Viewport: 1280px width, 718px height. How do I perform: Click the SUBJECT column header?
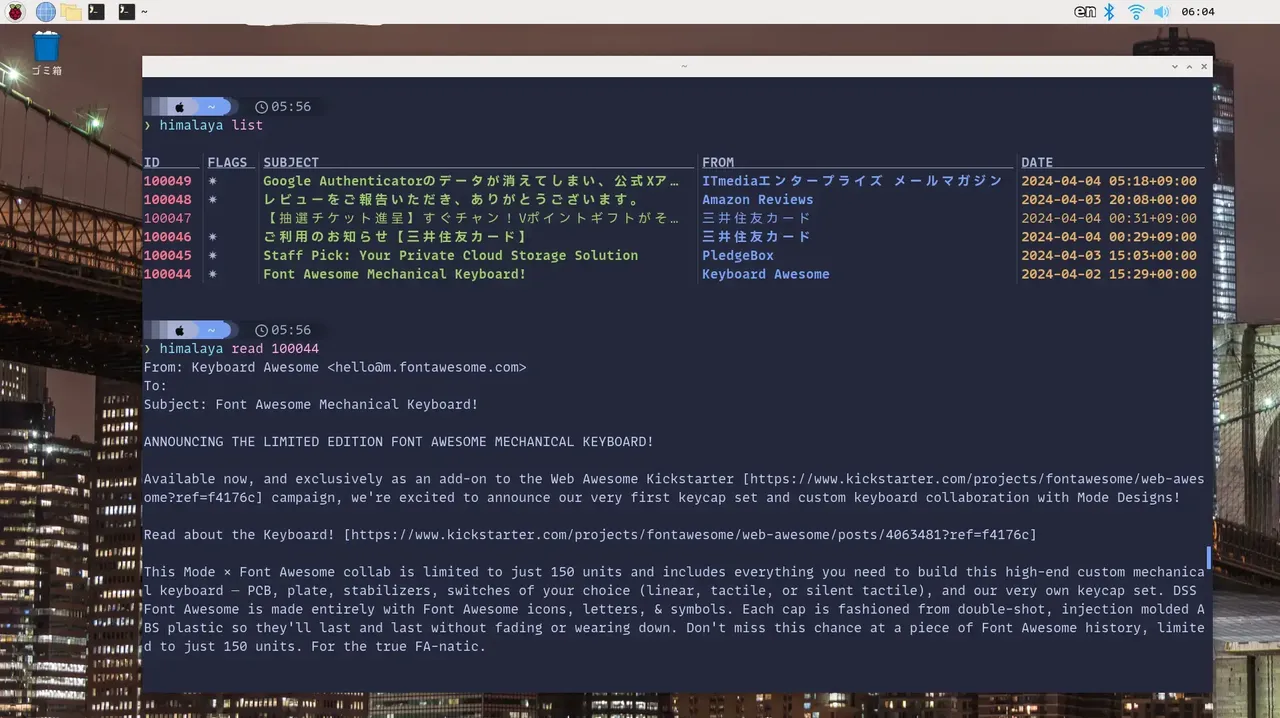(291, 162)
